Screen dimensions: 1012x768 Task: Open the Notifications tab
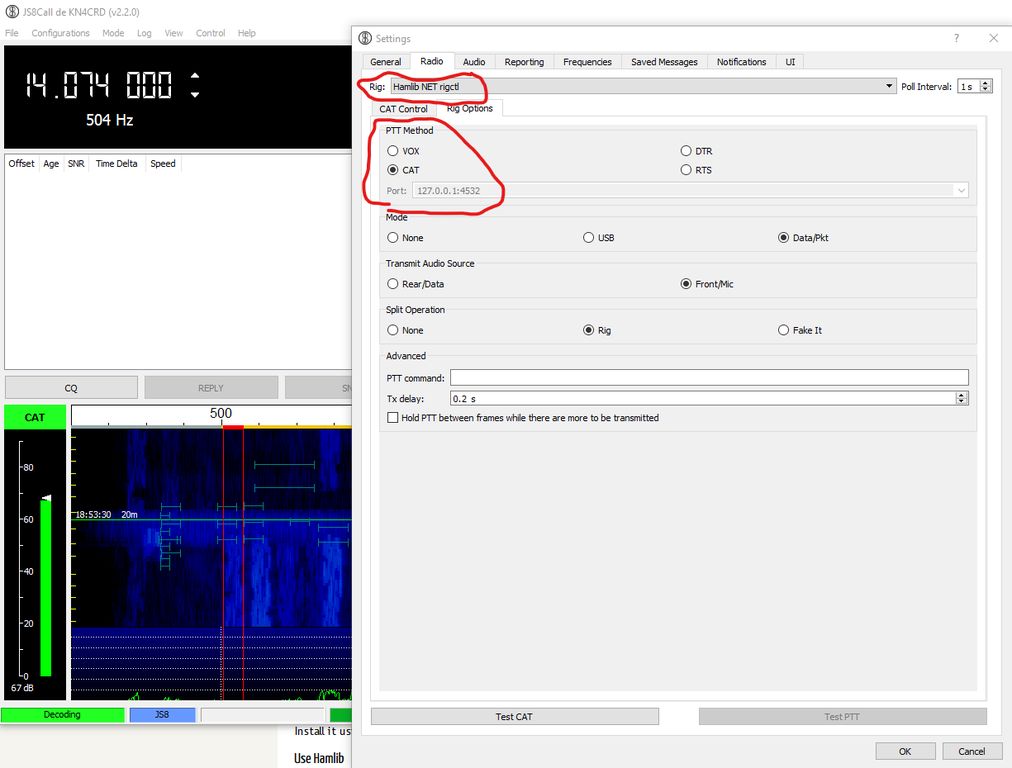point(741,62)
